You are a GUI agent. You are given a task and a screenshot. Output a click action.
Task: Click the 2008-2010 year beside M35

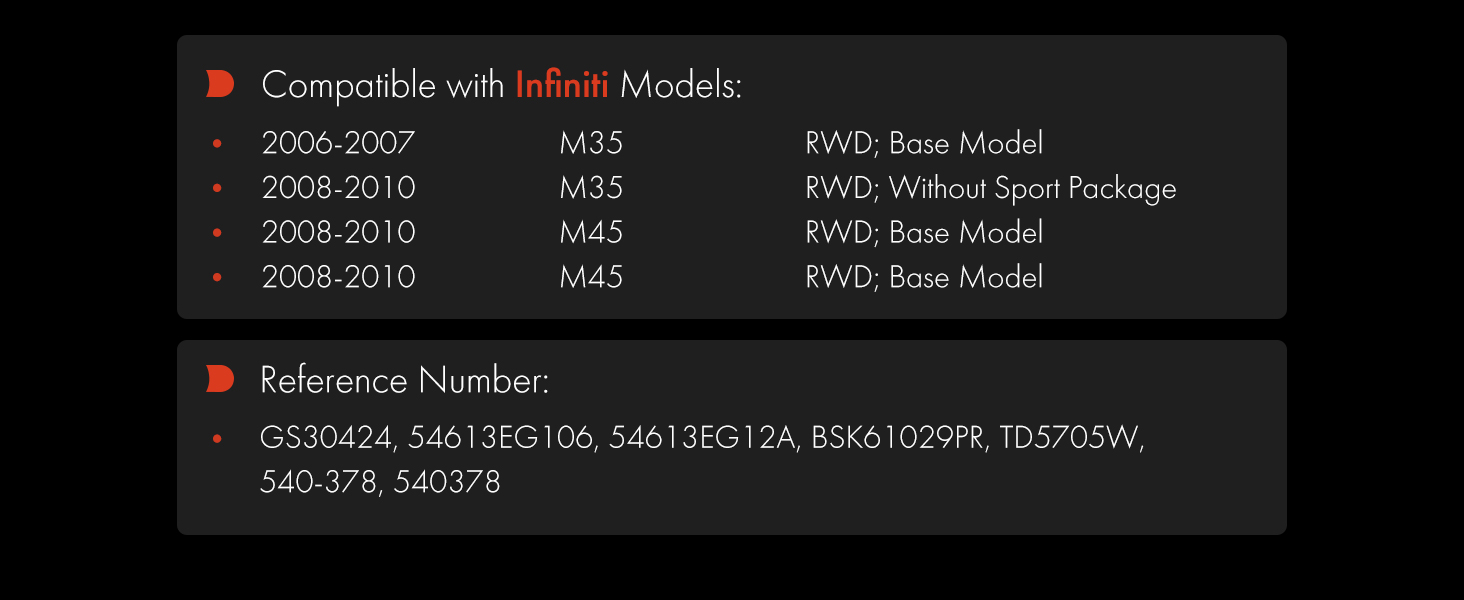click(338, 188)
